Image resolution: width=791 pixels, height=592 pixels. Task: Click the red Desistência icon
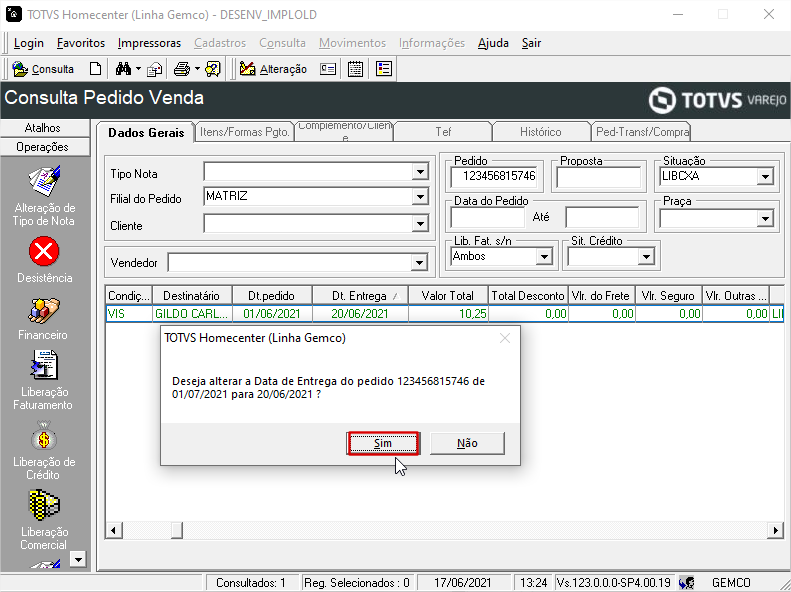[44, 251]
